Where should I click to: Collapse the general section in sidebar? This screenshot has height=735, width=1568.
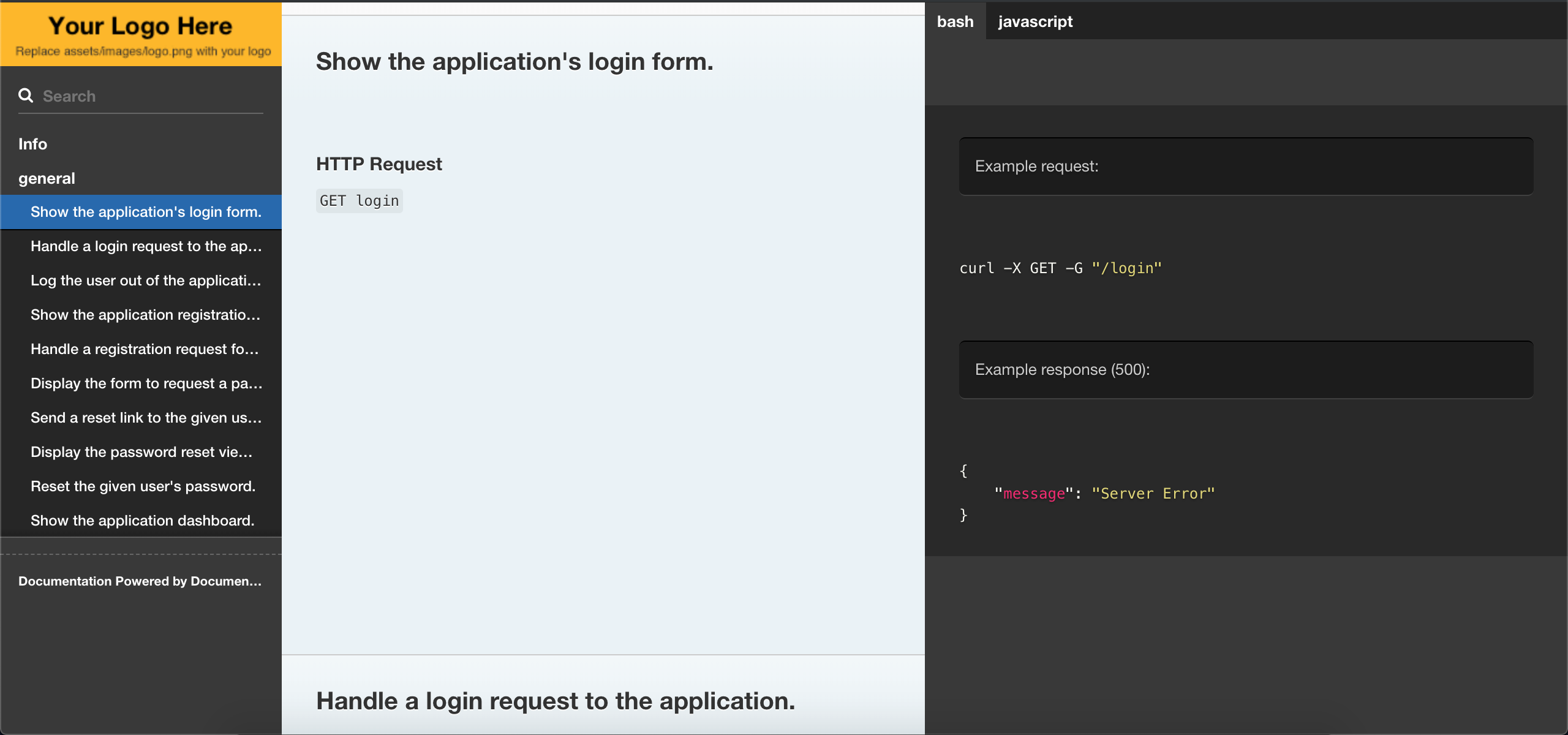click(47, 178)
